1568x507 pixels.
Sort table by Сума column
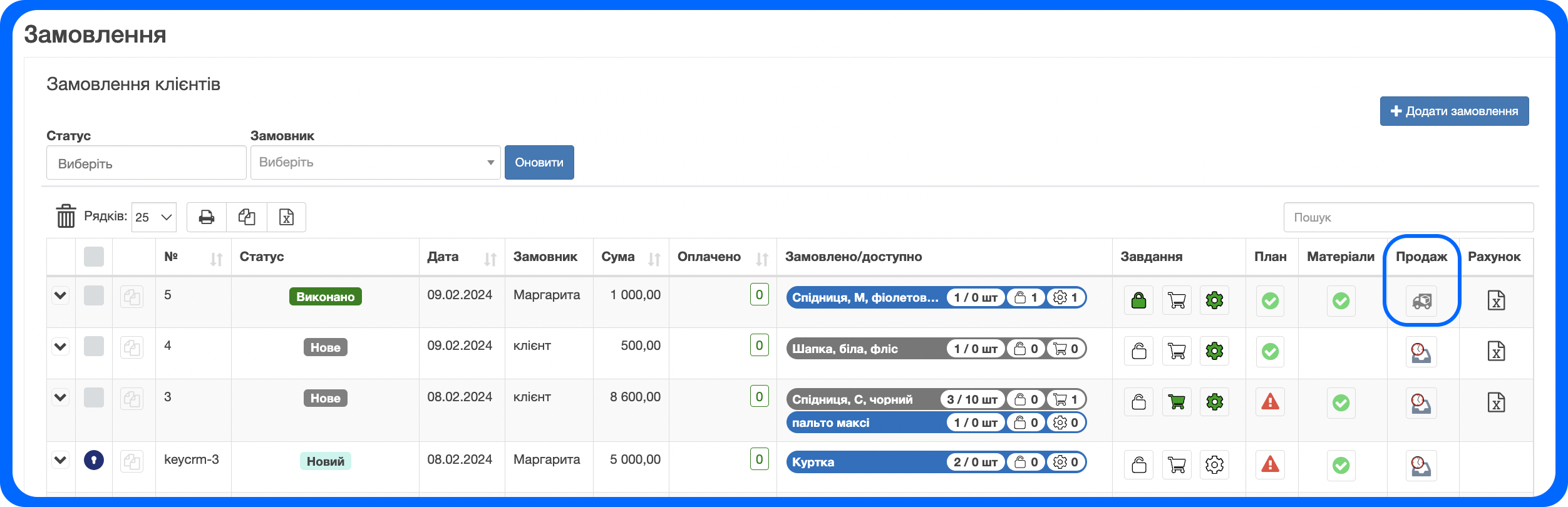(654, 258)
